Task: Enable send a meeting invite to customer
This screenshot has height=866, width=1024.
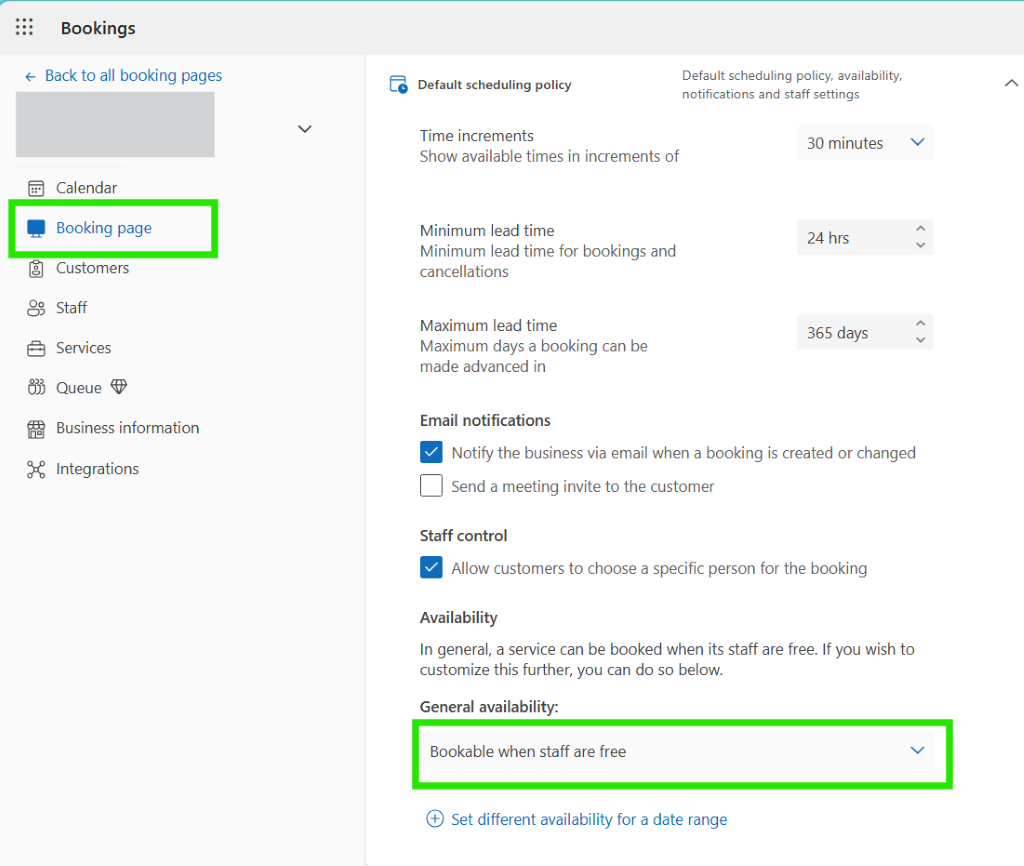Action: tap(431, 485)
